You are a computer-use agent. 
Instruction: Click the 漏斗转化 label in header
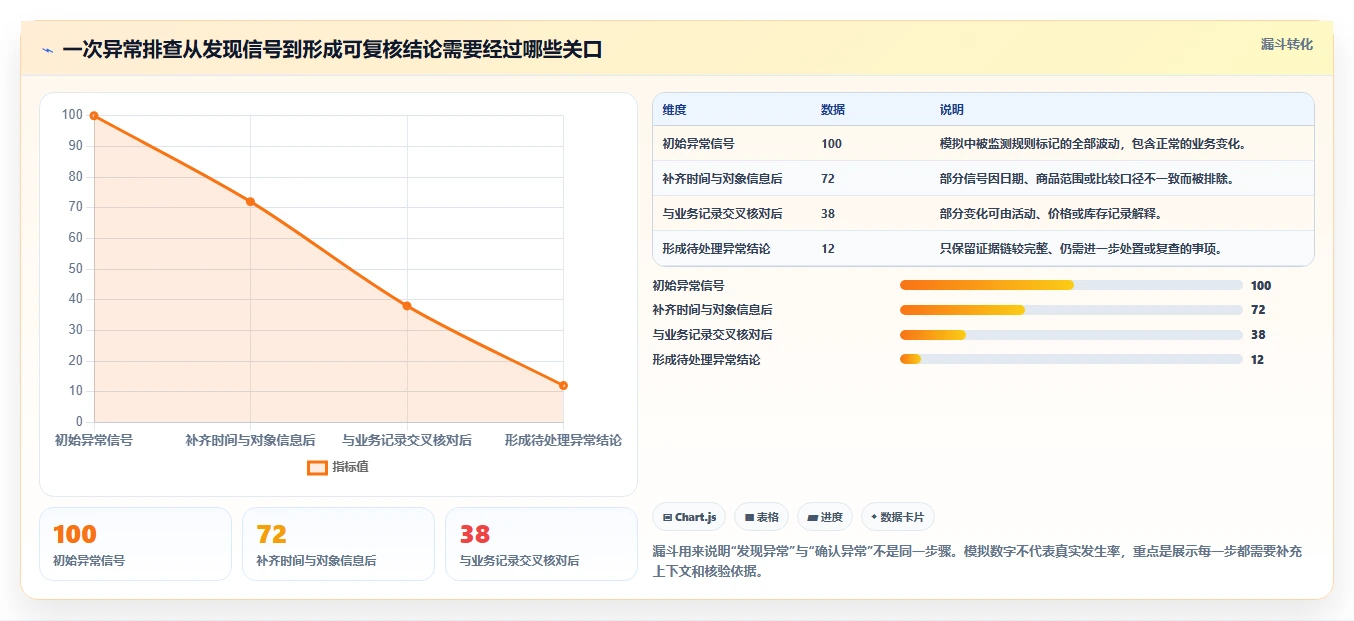[1286, 44]
